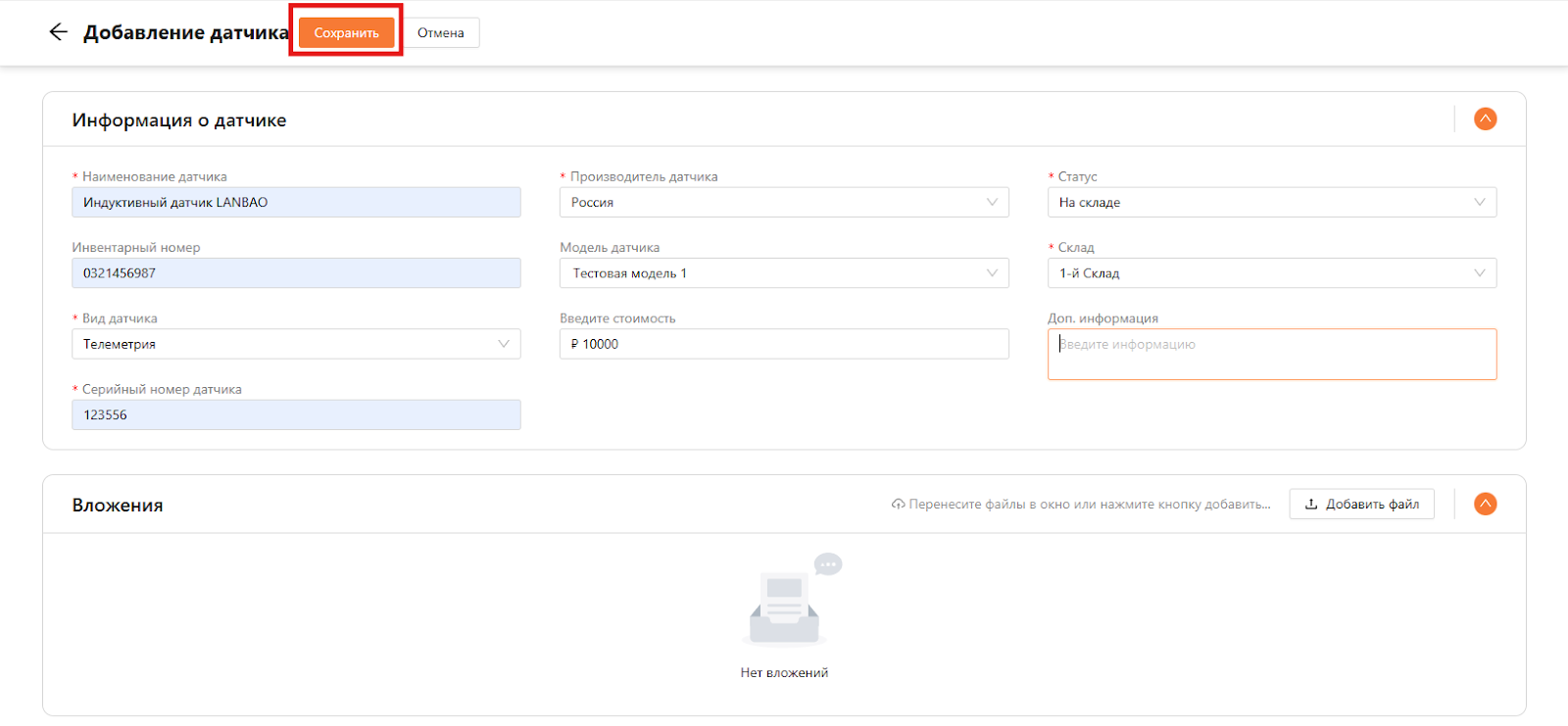Click the Нет вложений empty state text
The width and height of the screenshot is (1568, 726).
click(784, 673)
